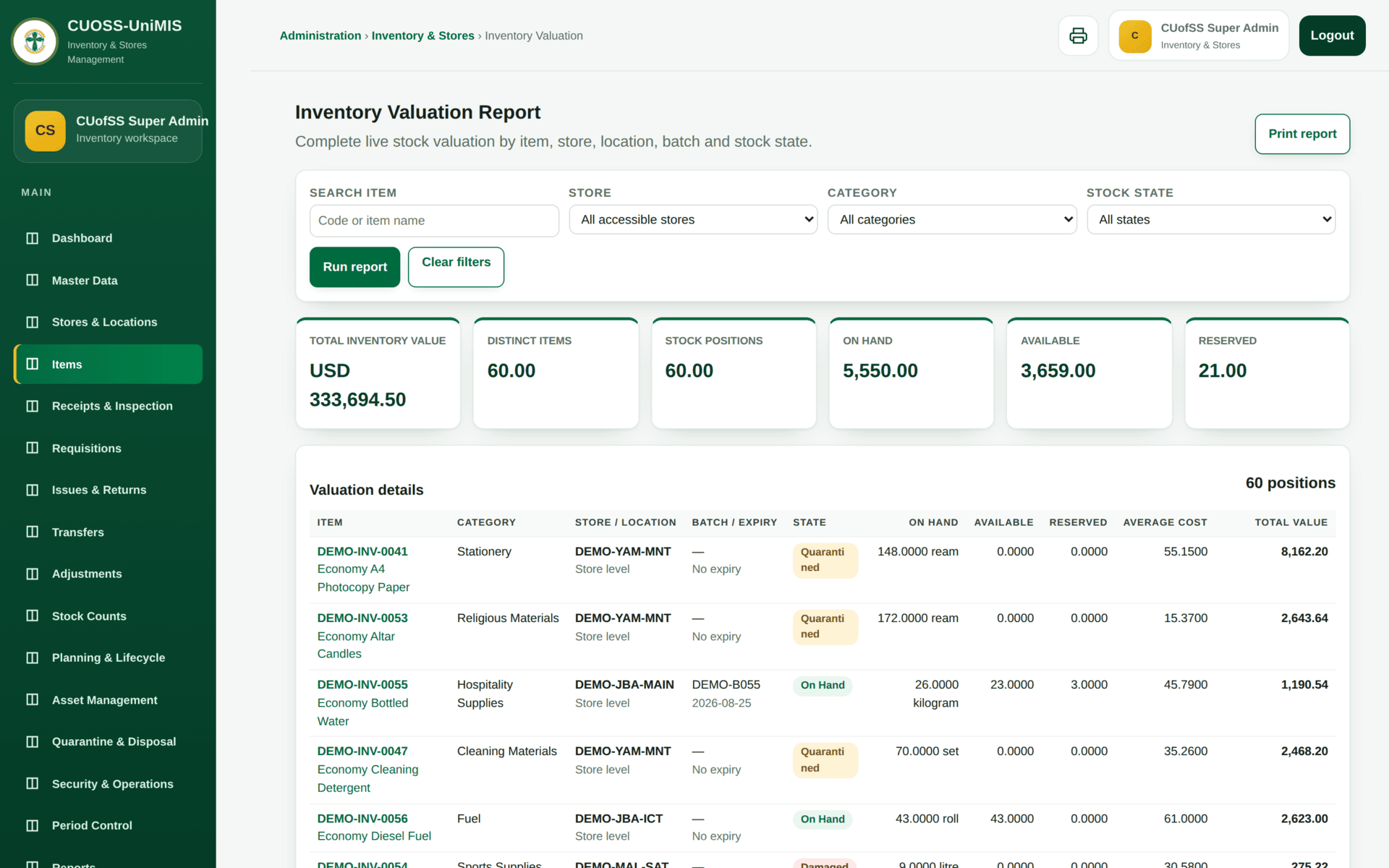Image resolution: width=1389 pixels, height=868 pixels.
Task: Open item DEMO-INV-0055 link
Action: point(362,684)
